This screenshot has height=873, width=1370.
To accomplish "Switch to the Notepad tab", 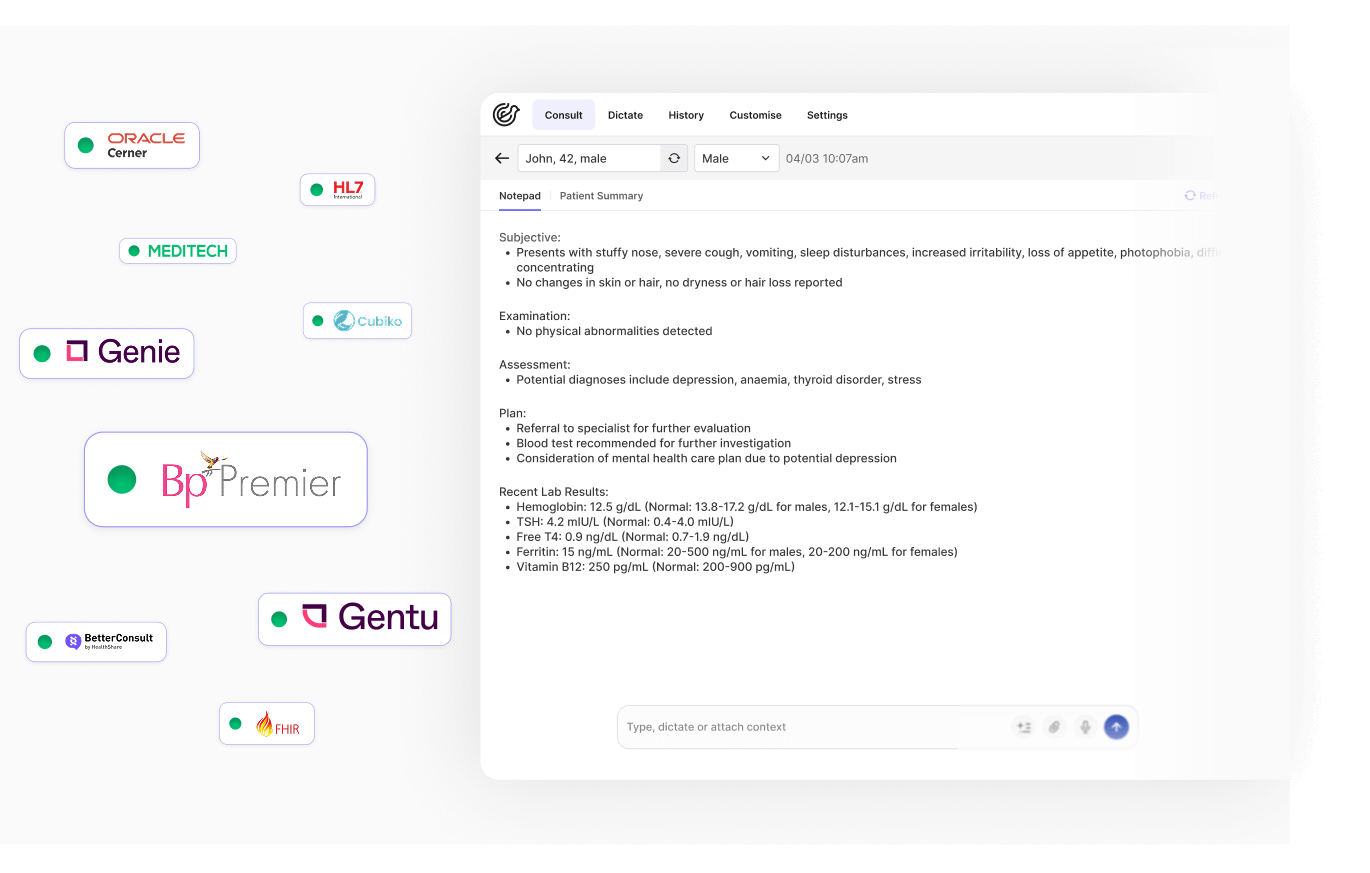I will coord(520,196).
